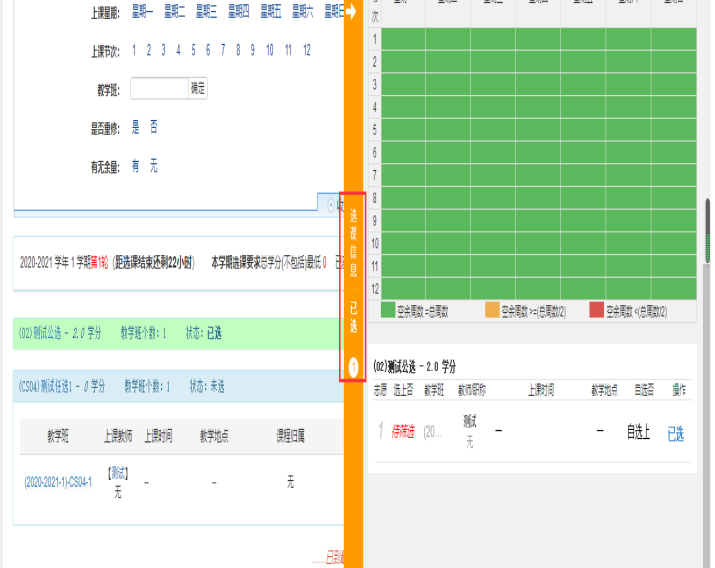Select period 4 in 上课节次 filter
The width and height of the screenshot is (715, 568).
pos(178,50)
